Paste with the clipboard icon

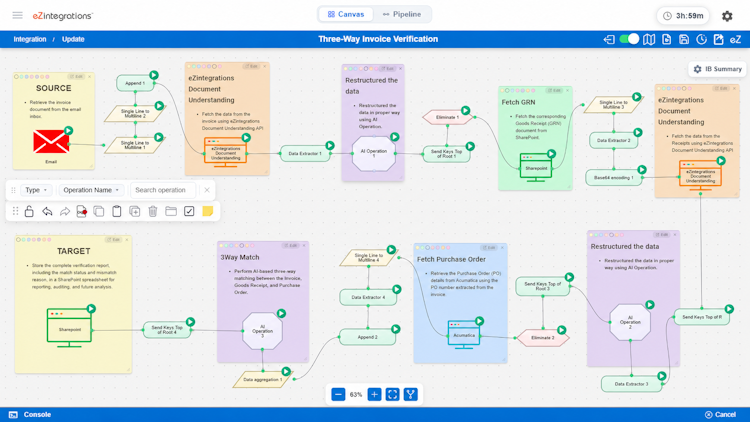point(117,211)
